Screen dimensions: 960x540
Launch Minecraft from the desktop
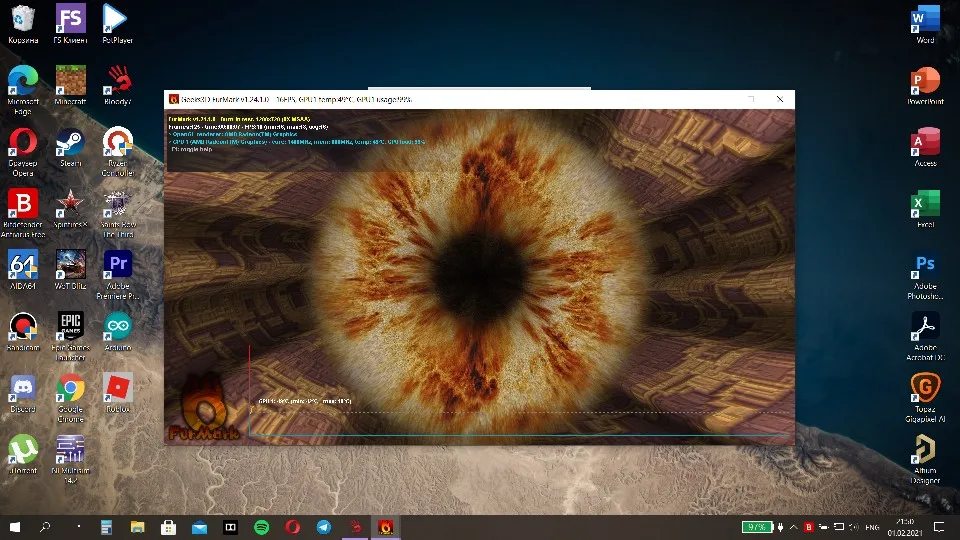click(x=70, y=86)
